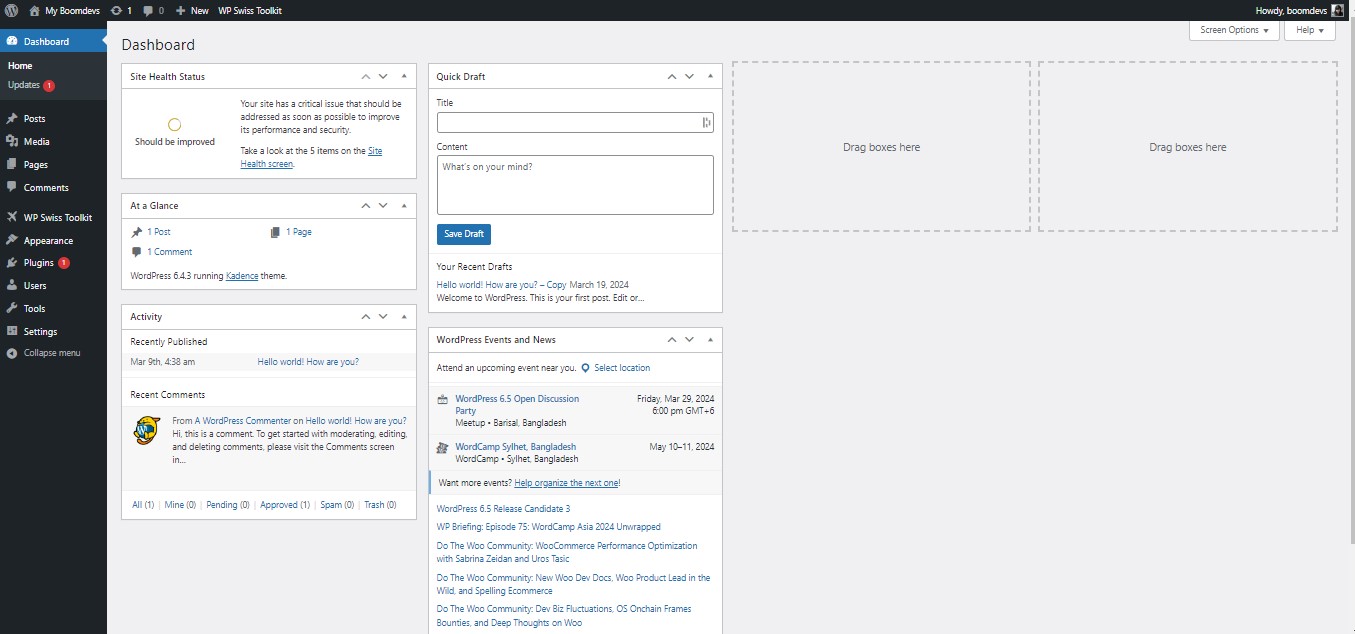Image resolution: width=1355 pixels, height=634 pixels.
Task: Filter comments by Pending (0)
Action: (228, 505)
